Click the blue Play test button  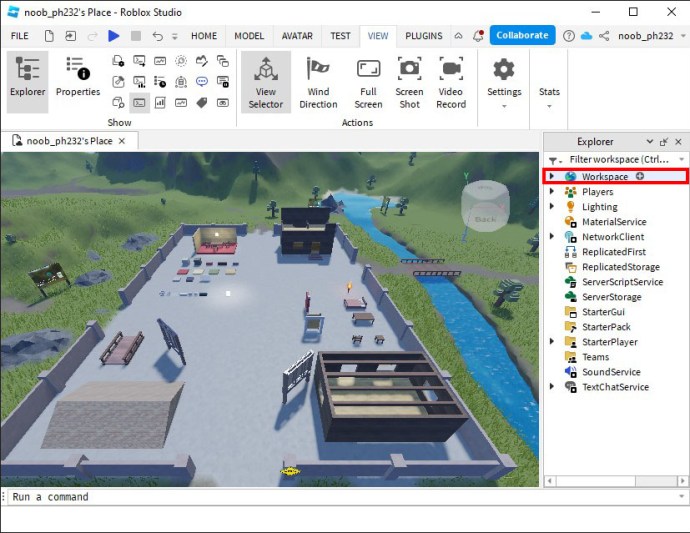click(113, 36)
